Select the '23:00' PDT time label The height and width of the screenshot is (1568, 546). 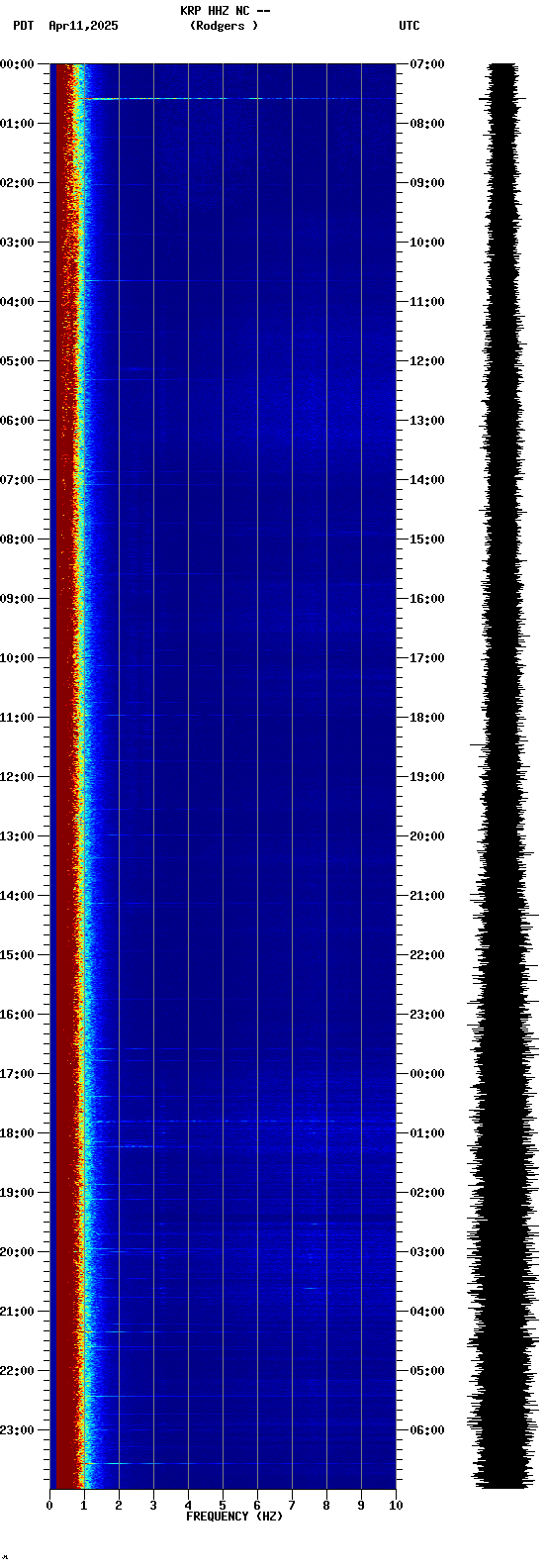(x=17, y=1430)
